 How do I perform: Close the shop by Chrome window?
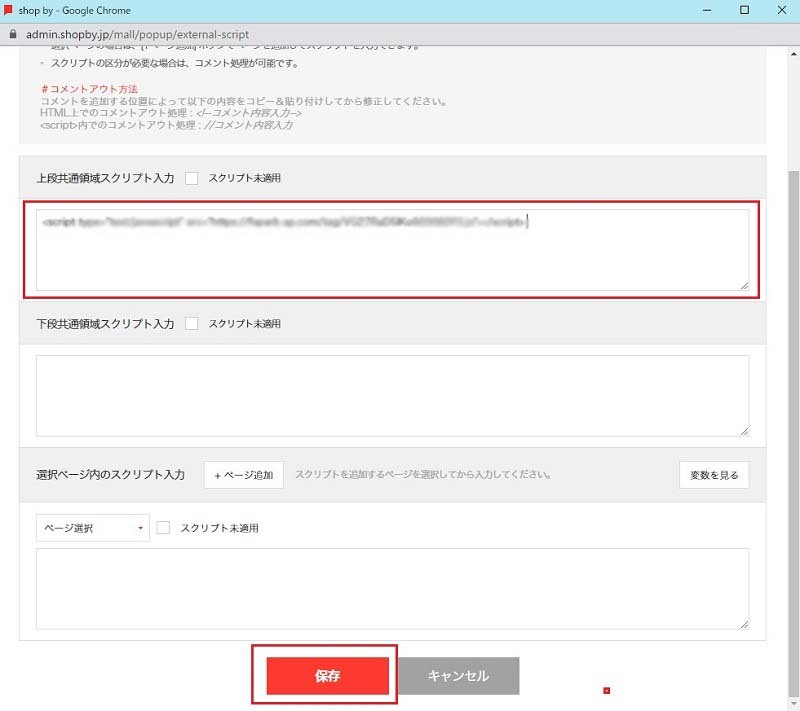point(782,10)
